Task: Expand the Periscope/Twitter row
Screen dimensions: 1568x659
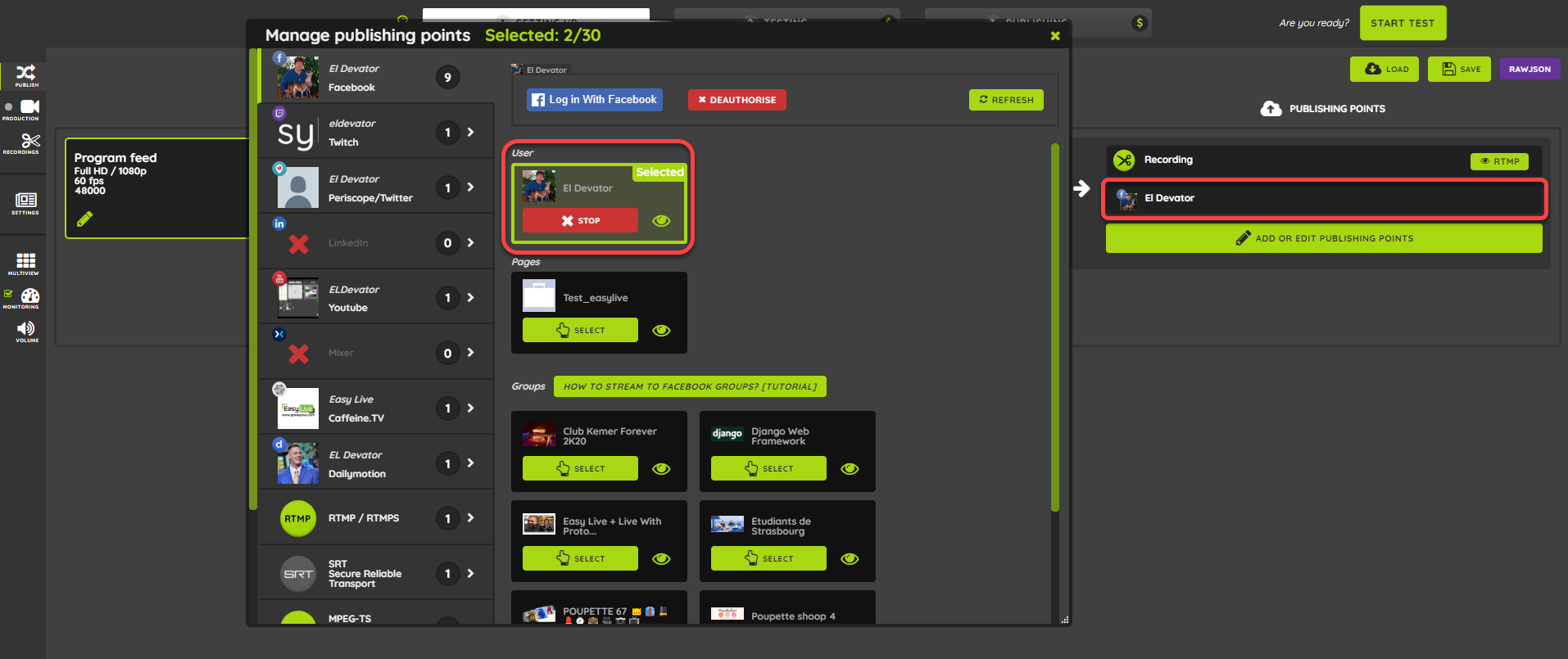Action: point(470,187)
